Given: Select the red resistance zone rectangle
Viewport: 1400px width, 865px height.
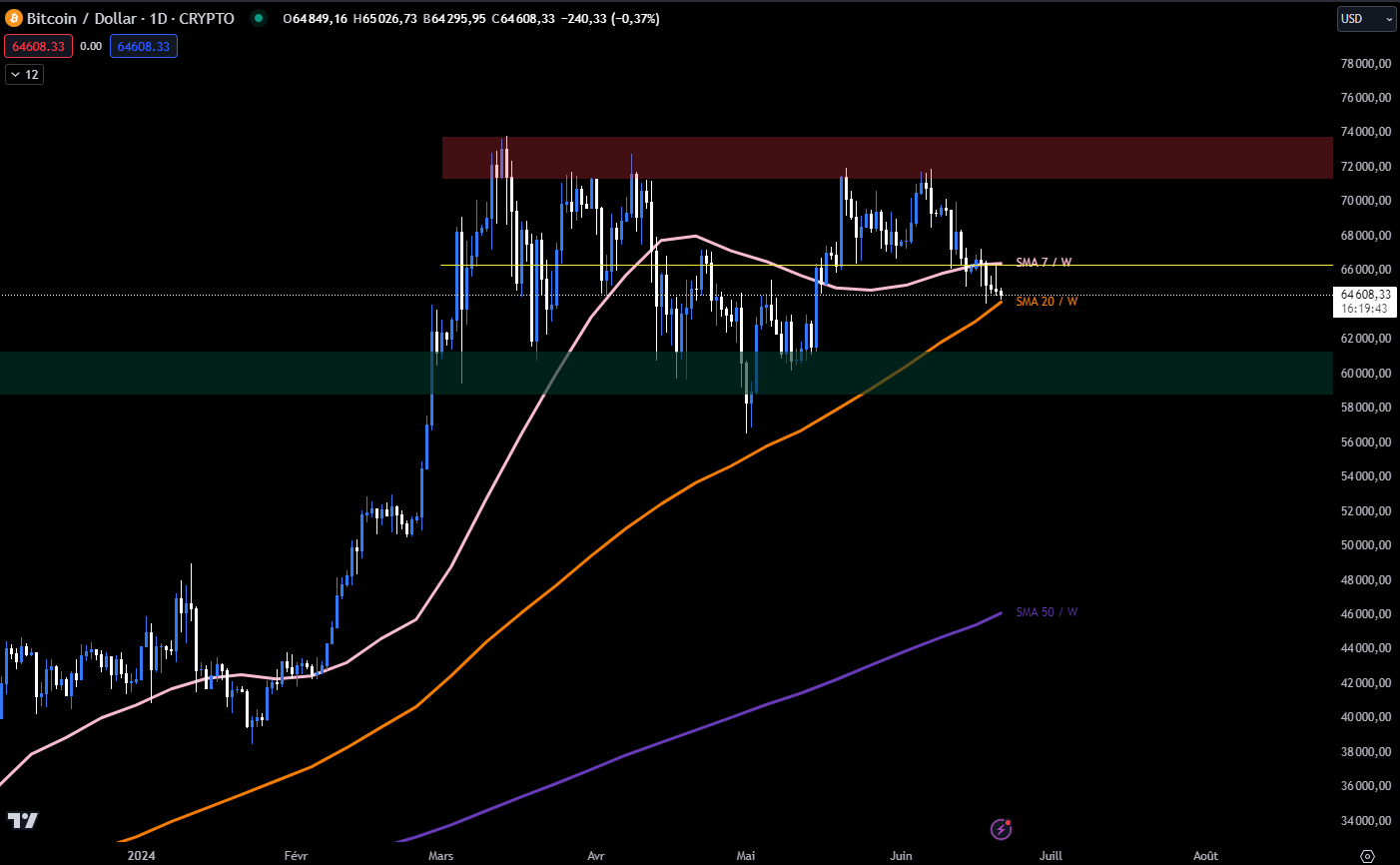Looking at the screenshot, I should (887, 158).
